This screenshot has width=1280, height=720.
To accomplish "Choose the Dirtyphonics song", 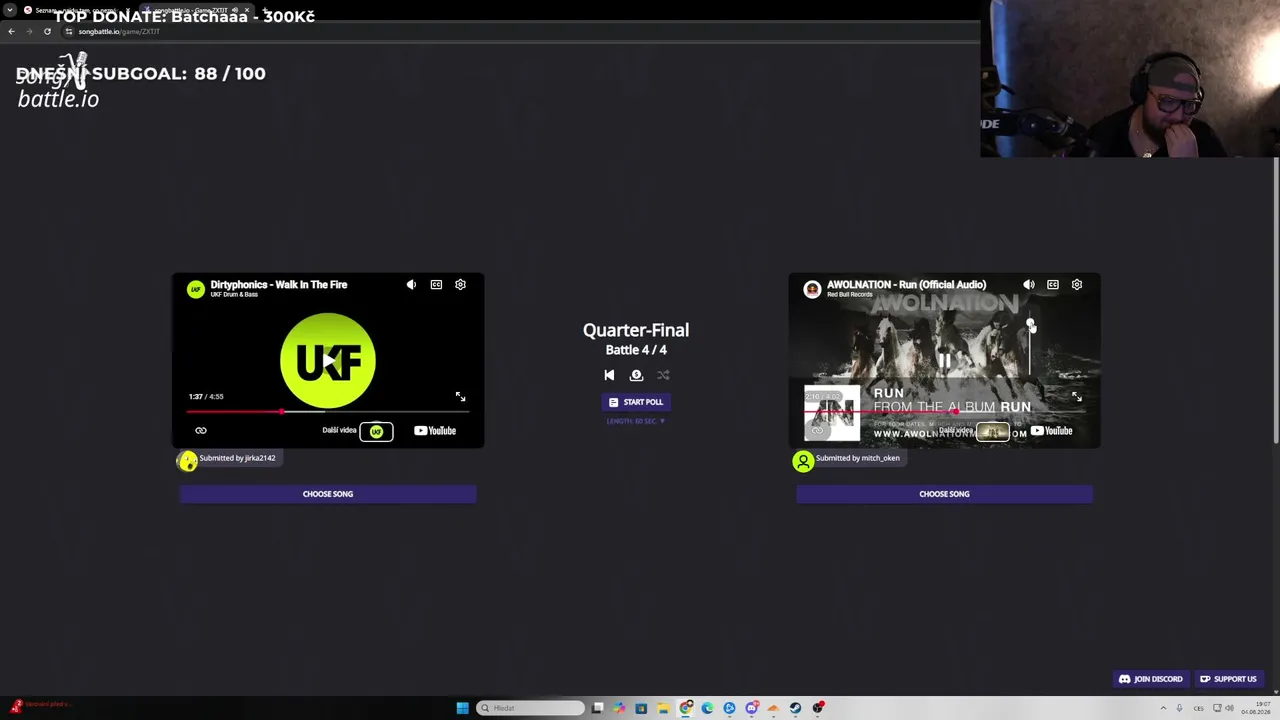I will [x=328, y=494].
